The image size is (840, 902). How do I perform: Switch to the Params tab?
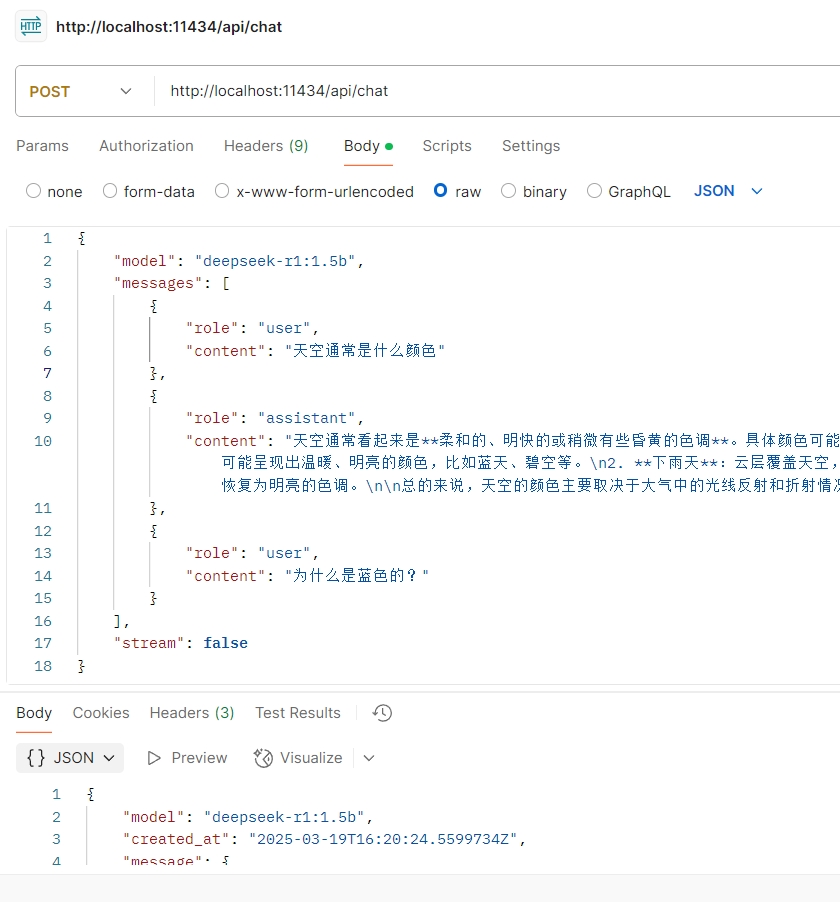point(43,146)
